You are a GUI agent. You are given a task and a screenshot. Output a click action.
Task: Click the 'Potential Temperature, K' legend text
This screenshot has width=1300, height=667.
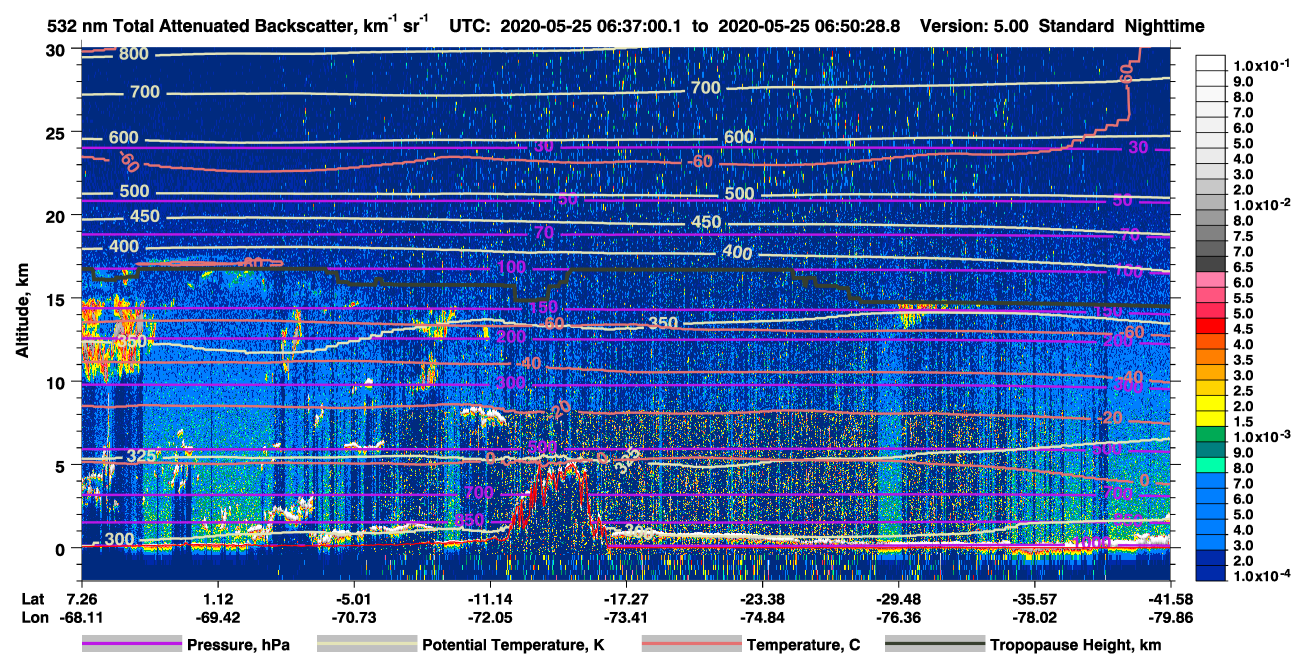[513, 645]
